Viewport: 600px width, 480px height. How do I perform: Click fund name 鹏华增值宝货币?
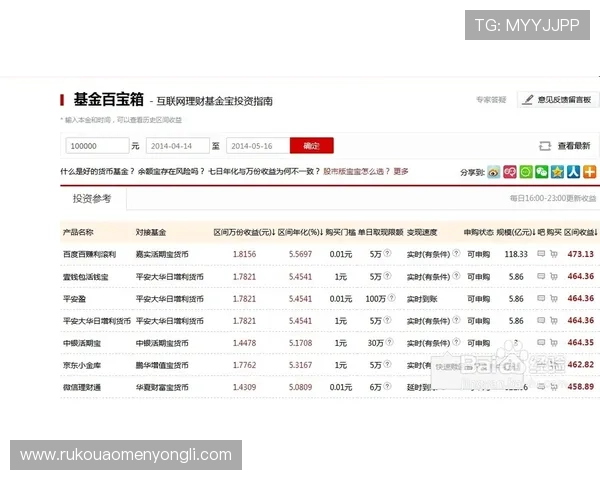point(162,366)
